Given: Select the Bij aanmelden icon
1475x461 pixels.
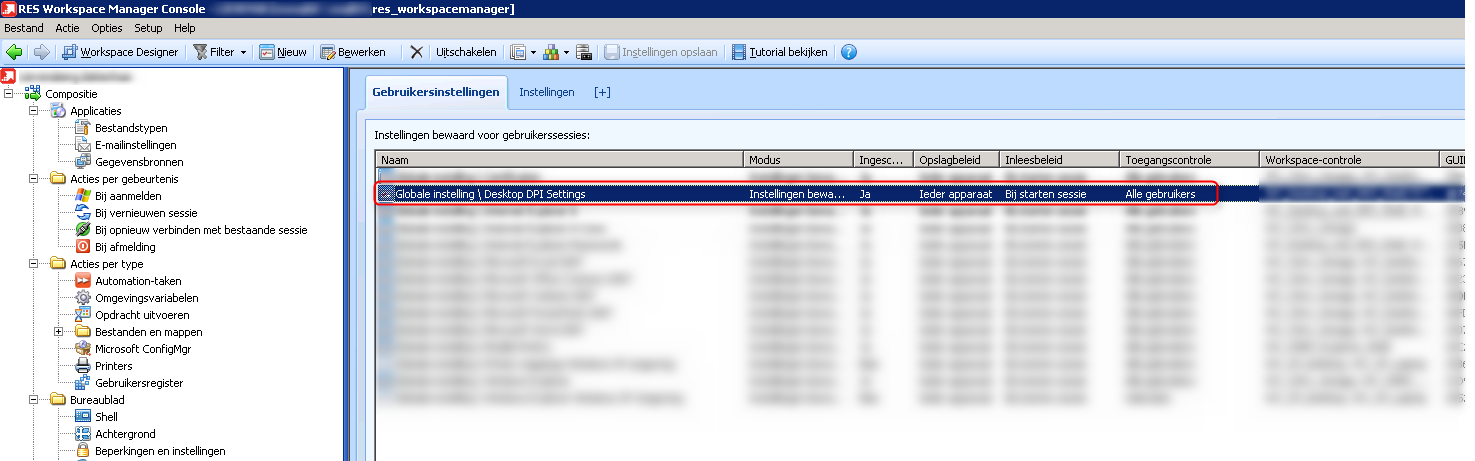Looking at the screenshot, I should pos(83,196).
